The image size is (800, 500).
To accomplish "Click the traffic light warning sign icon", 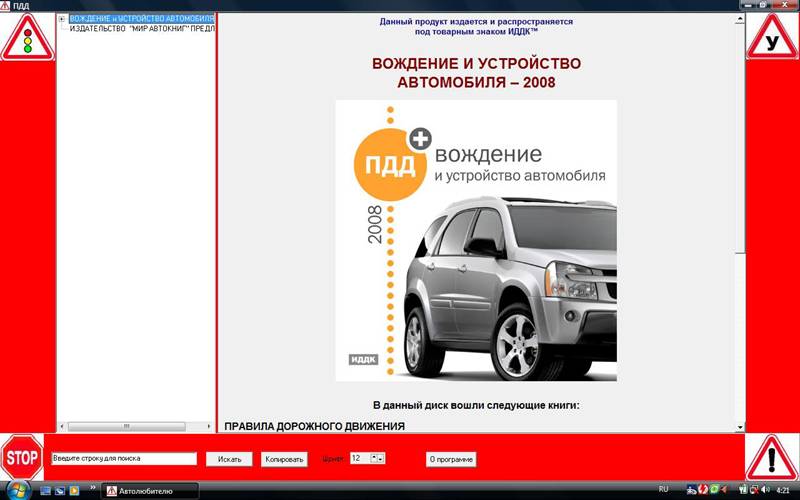I will point(28,37).
